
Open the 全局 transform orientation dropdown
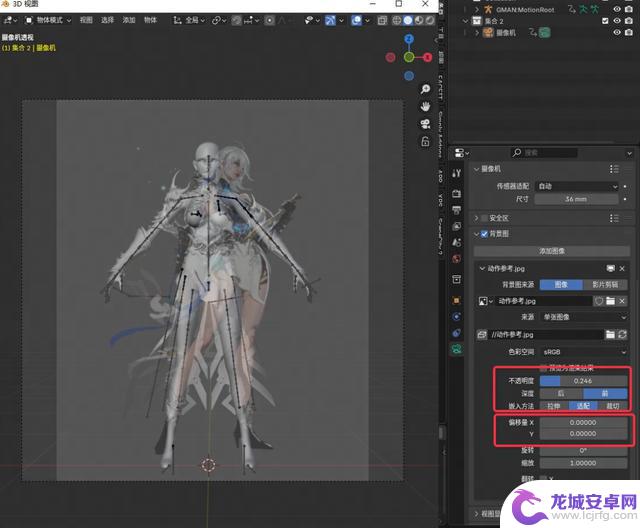click(189, 20)
